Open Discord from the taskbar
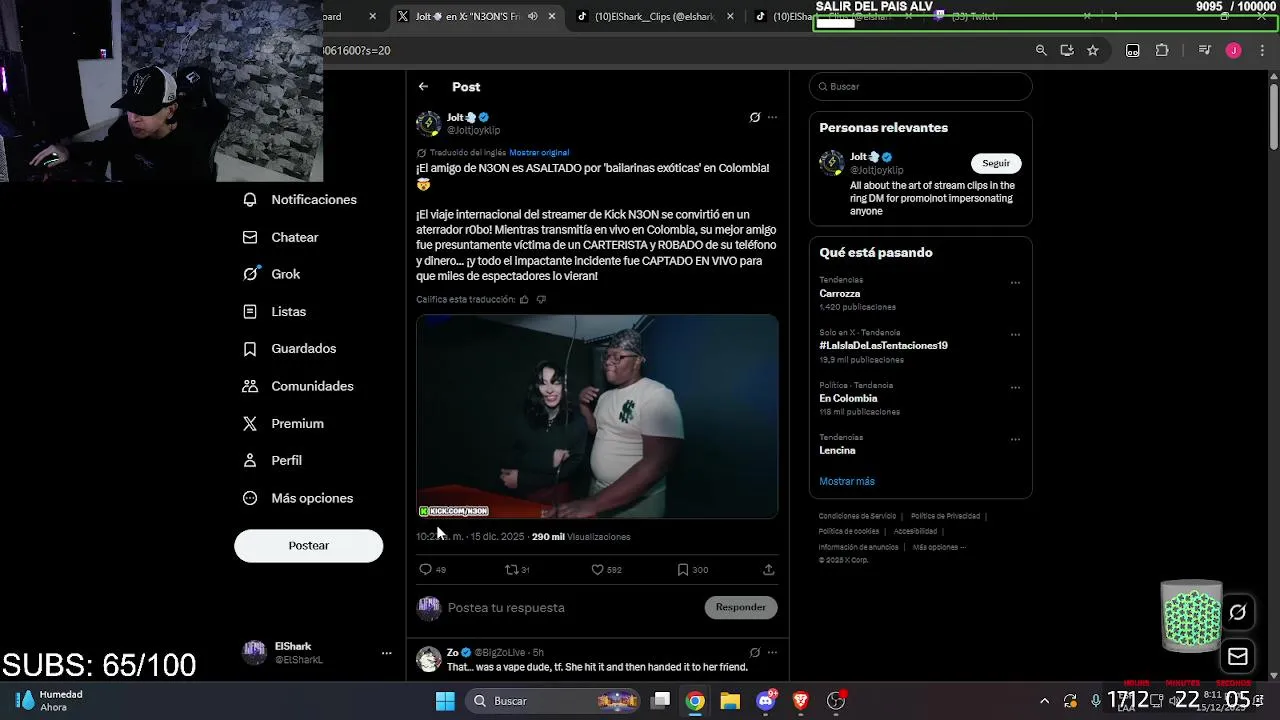1280x720 pixels. 766,701
